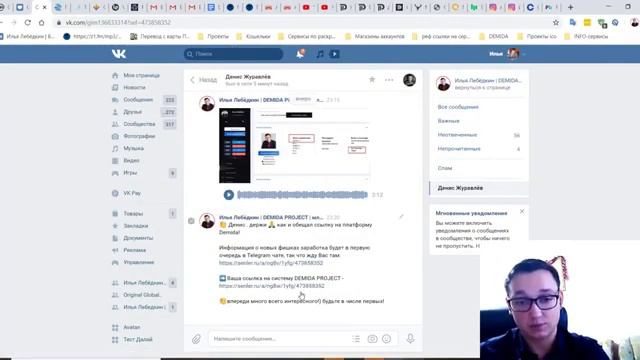Show 'Важные' messages filter

point(449,121)
